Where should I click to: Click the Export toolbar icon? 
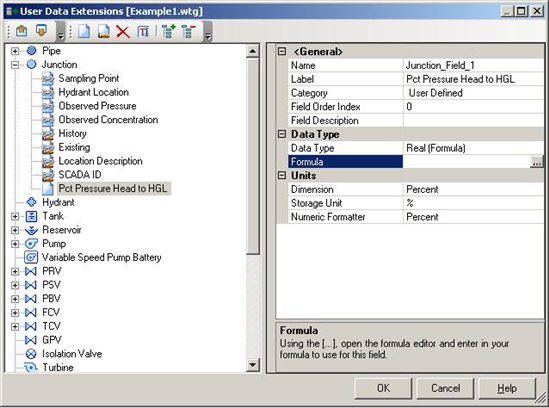(x=41, y=31)
